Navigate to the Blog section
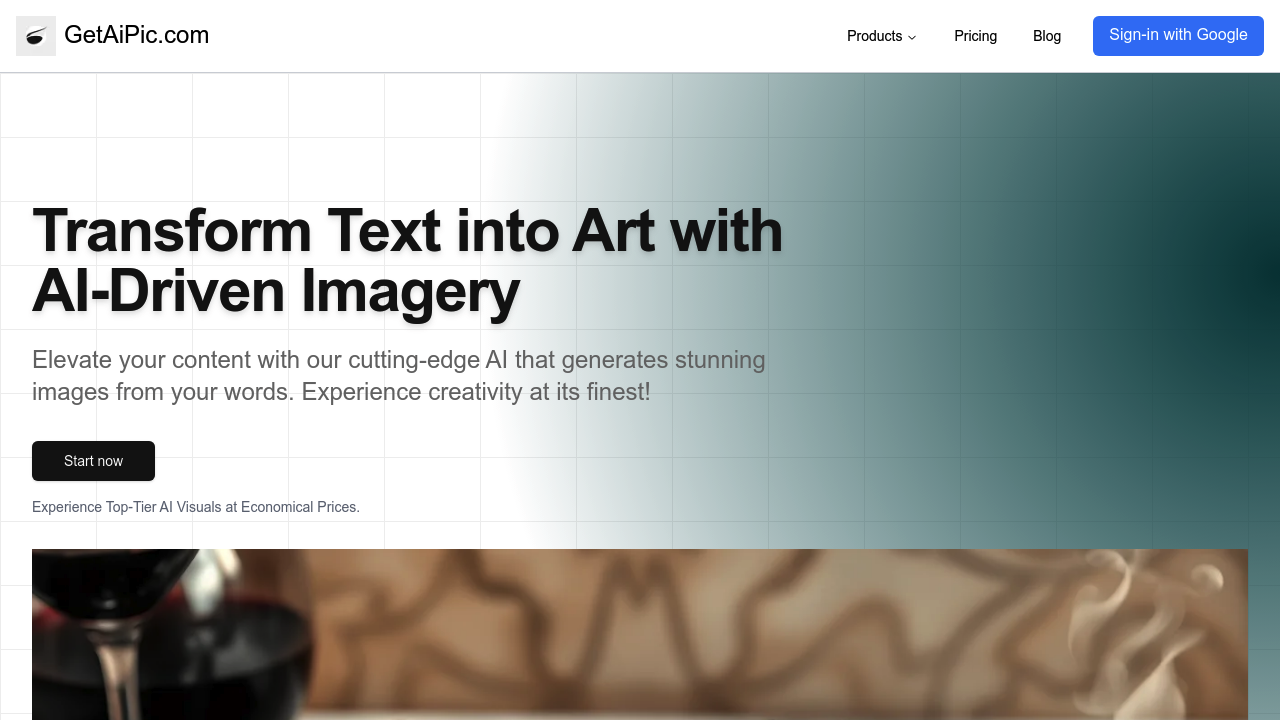Image resolution: width=1280 pixels, height=720 pixels. 1047,36
